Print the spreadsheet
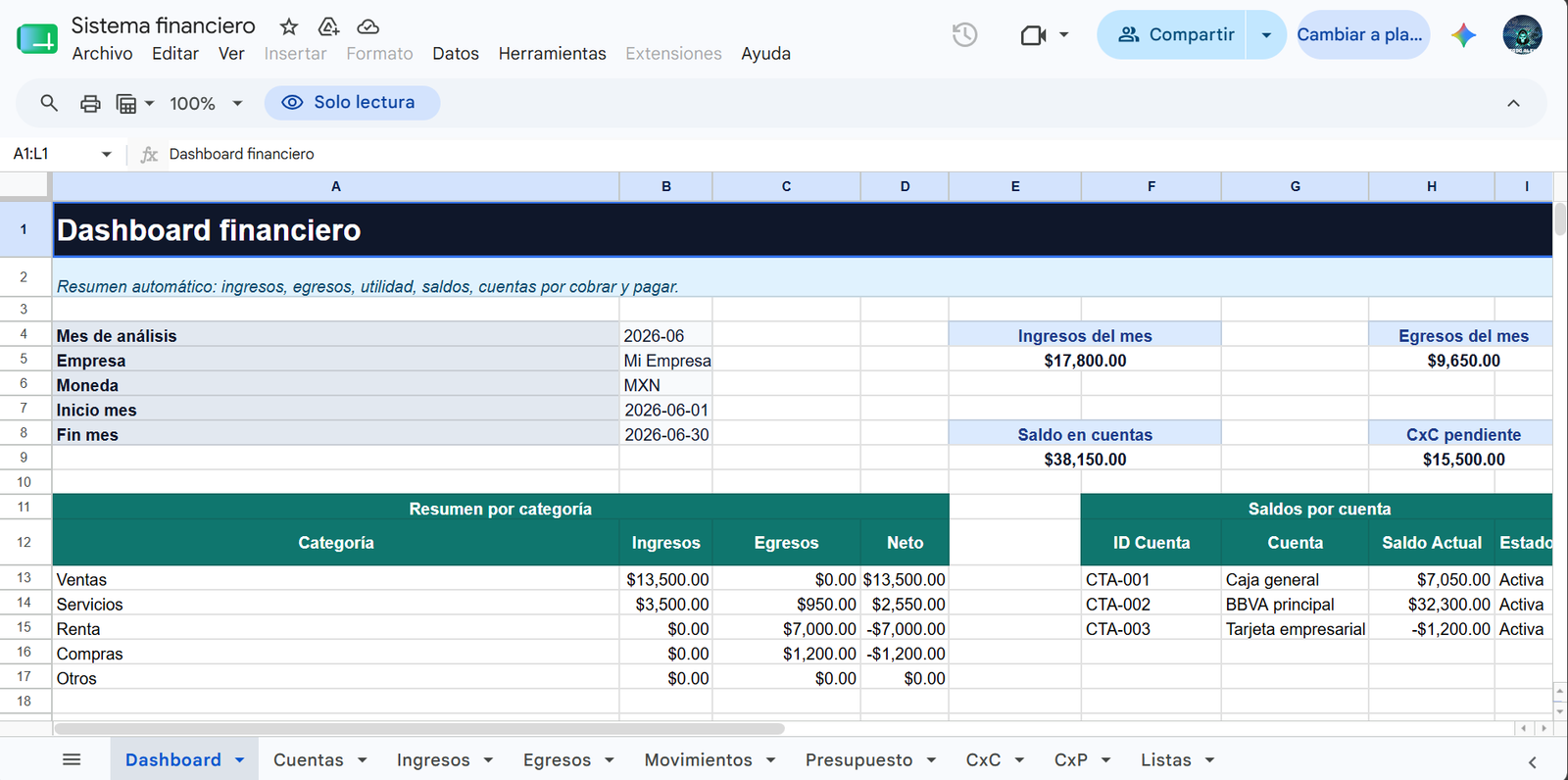Screen dimensions: 1568x780 click(x=90, y=103)
